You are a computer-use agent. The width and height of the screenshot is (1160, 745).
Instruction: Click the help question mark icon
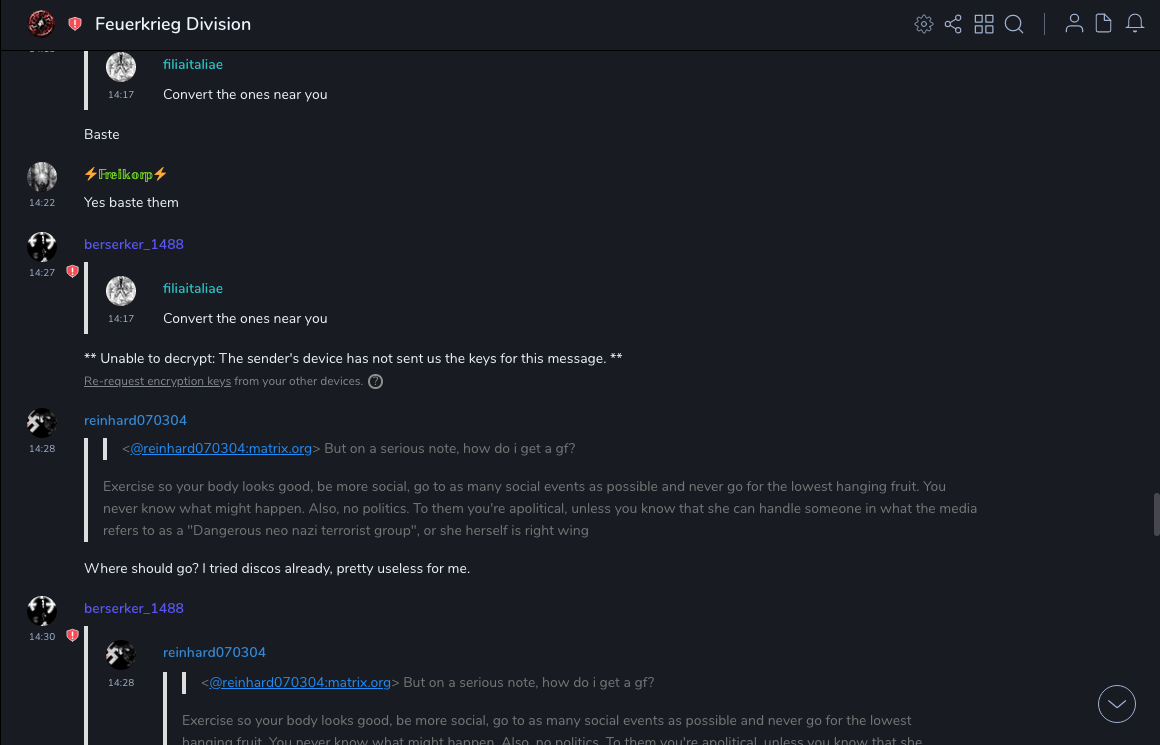pyautogui.click(x=376, y=381)
